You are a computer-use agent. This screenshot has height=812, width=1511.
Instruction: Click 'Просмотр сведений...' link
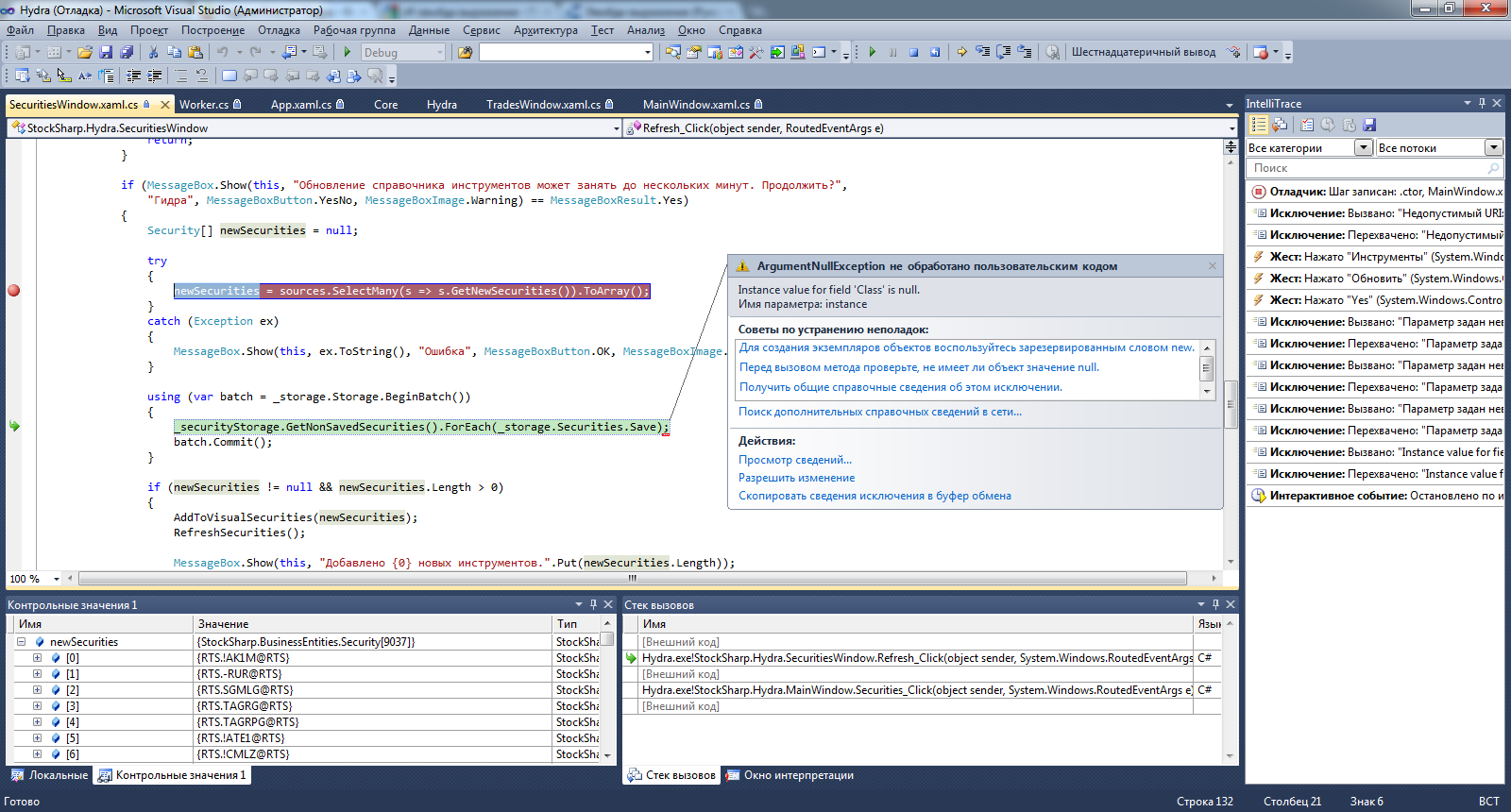(x=795, y=460)
